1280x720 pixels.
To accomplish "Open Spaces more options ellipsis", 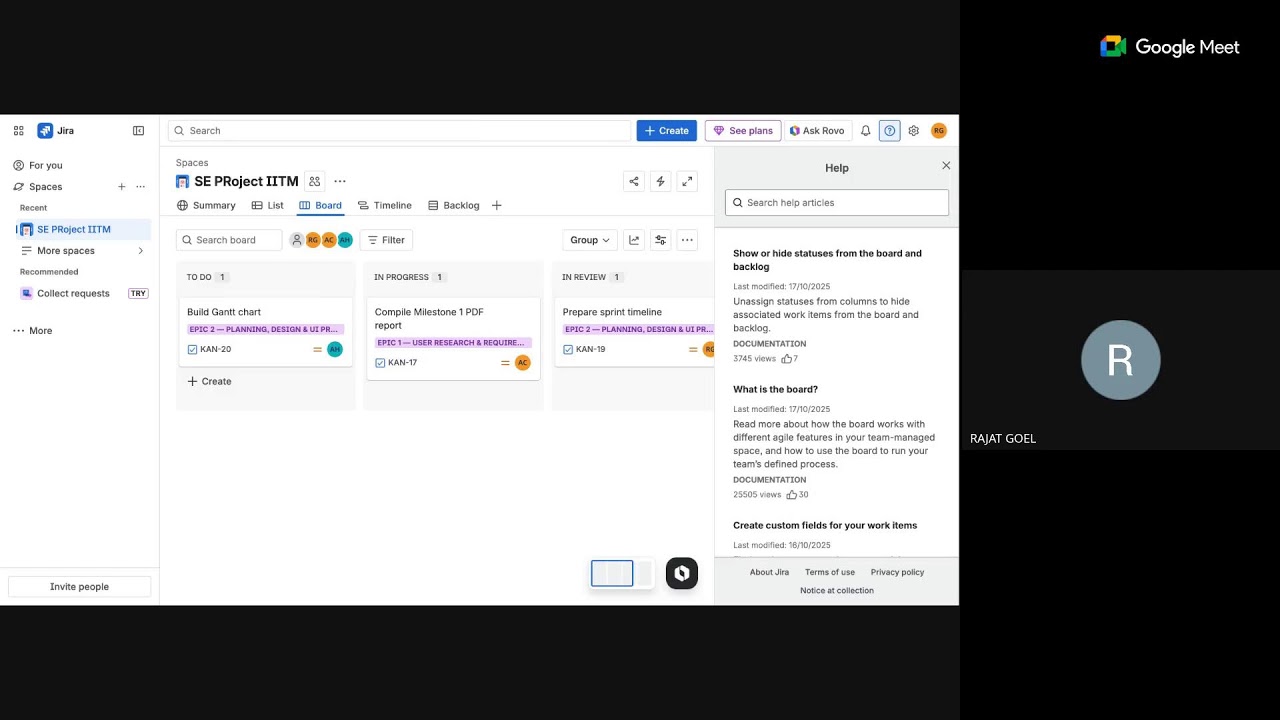I will coord(140,187).
